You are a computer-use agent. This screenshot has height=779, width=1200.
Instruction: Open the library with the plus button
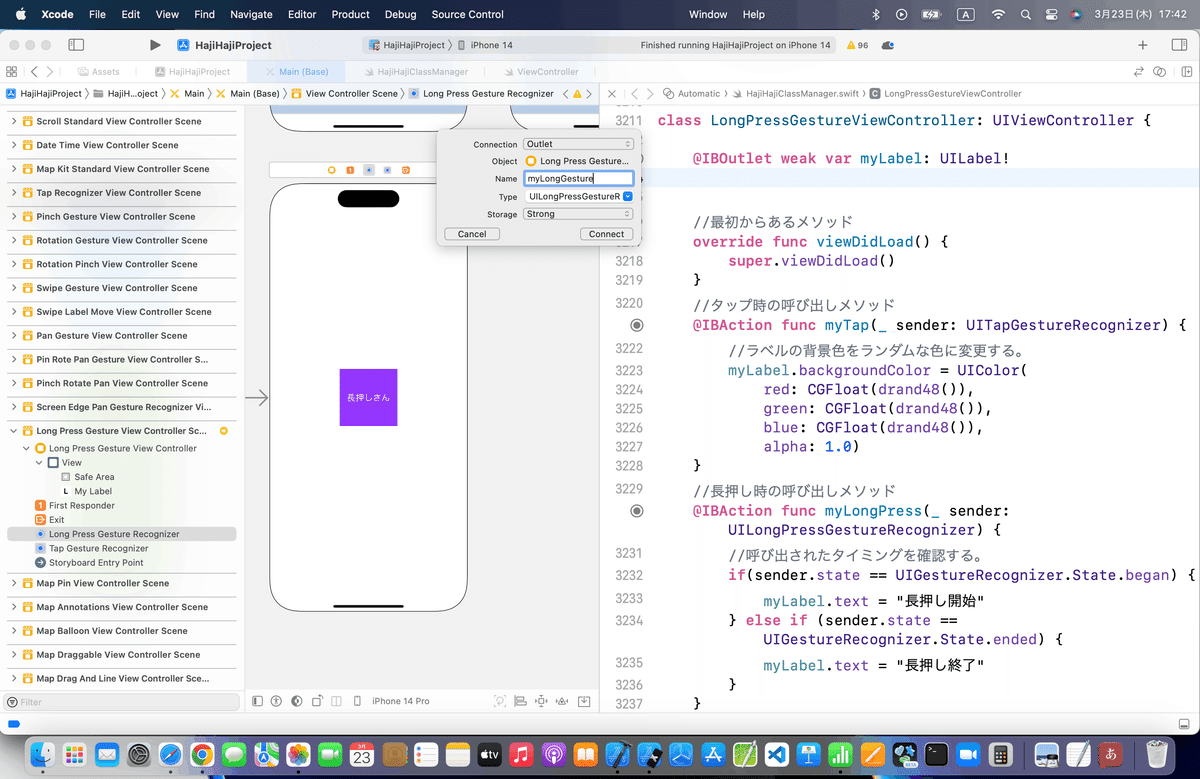tap(1143, 45)
